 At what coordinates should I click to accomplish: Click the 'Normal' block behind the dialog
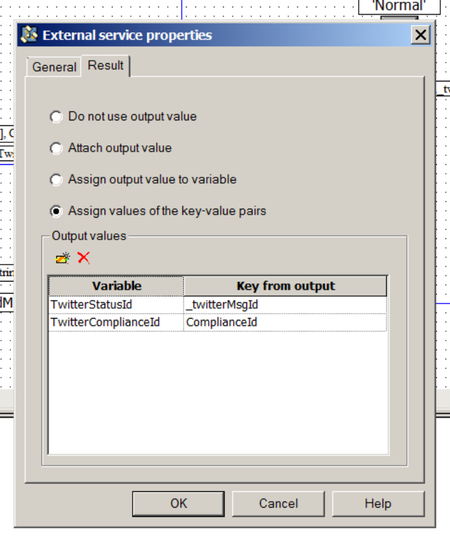tap(399, 6)
